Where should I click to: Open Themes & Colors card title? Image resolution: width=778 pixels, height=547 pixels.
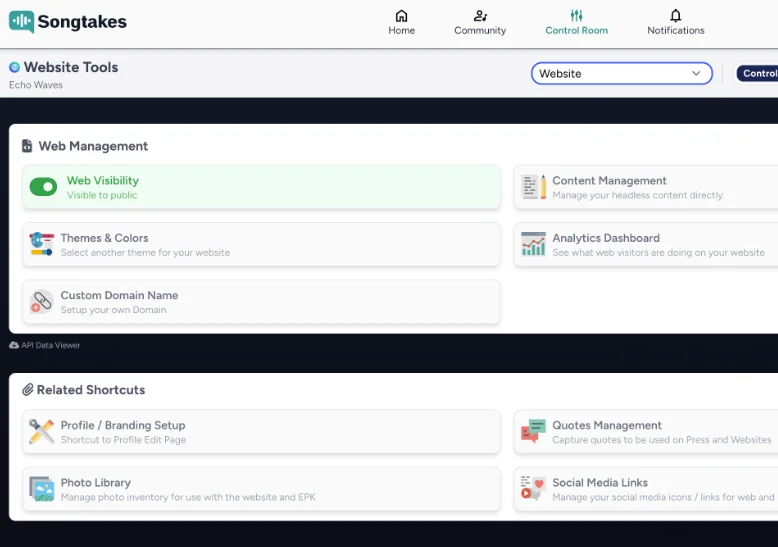[104, 238]
